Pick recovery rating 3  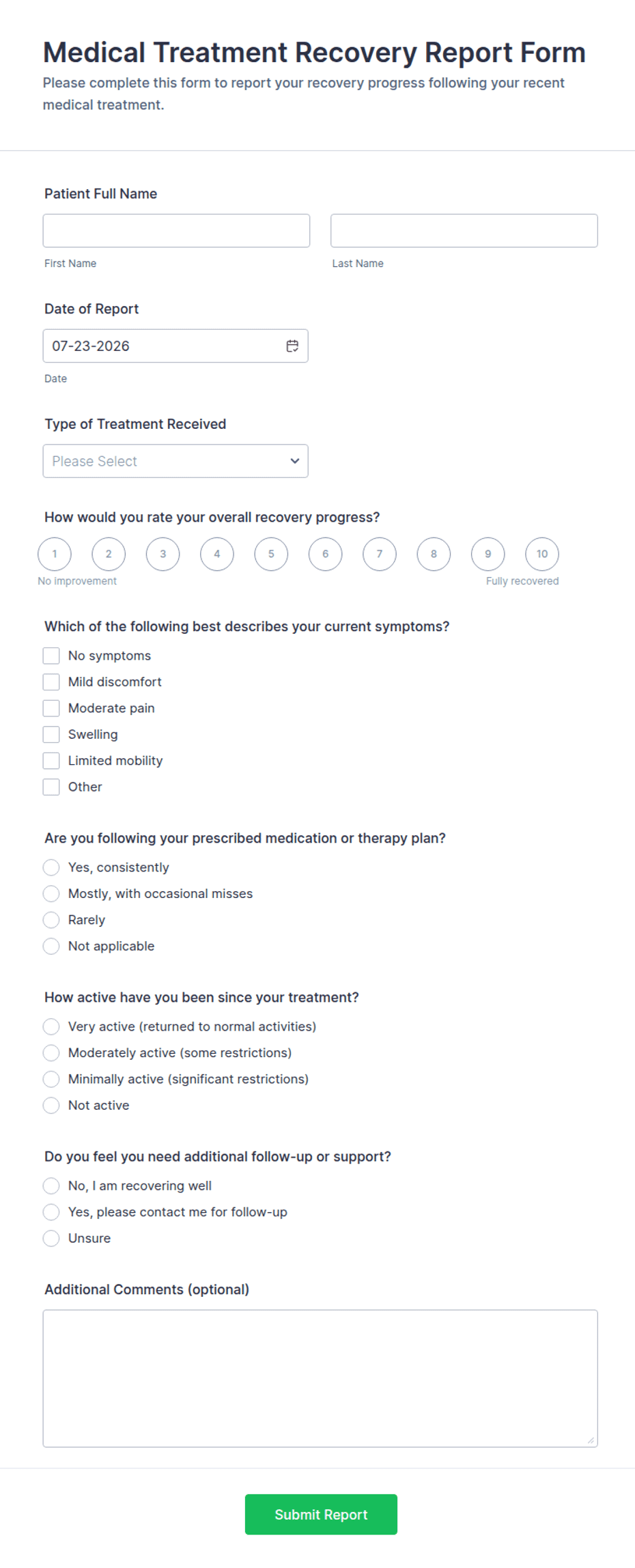click(163, 554)
